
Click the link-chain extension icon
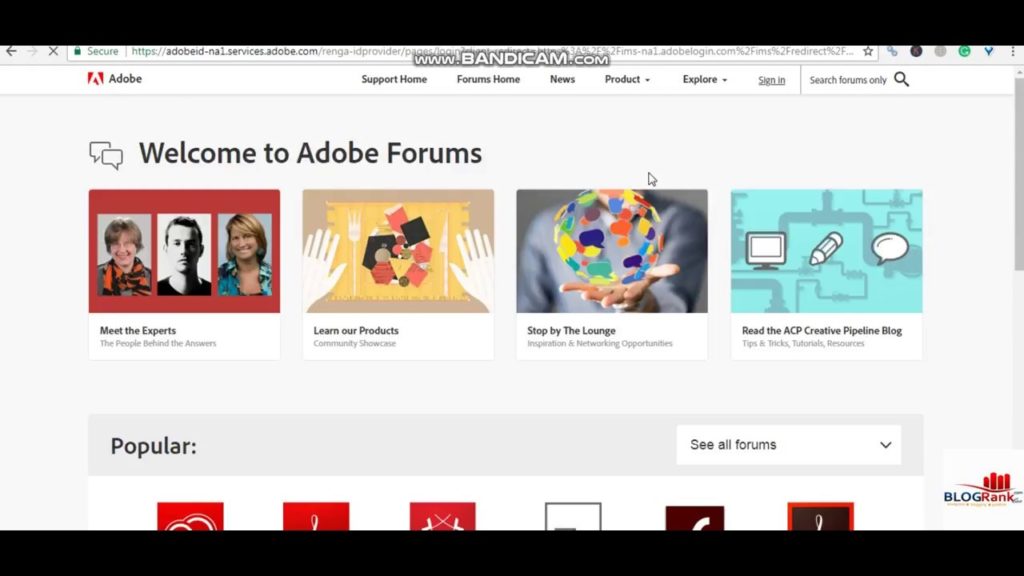892,51
